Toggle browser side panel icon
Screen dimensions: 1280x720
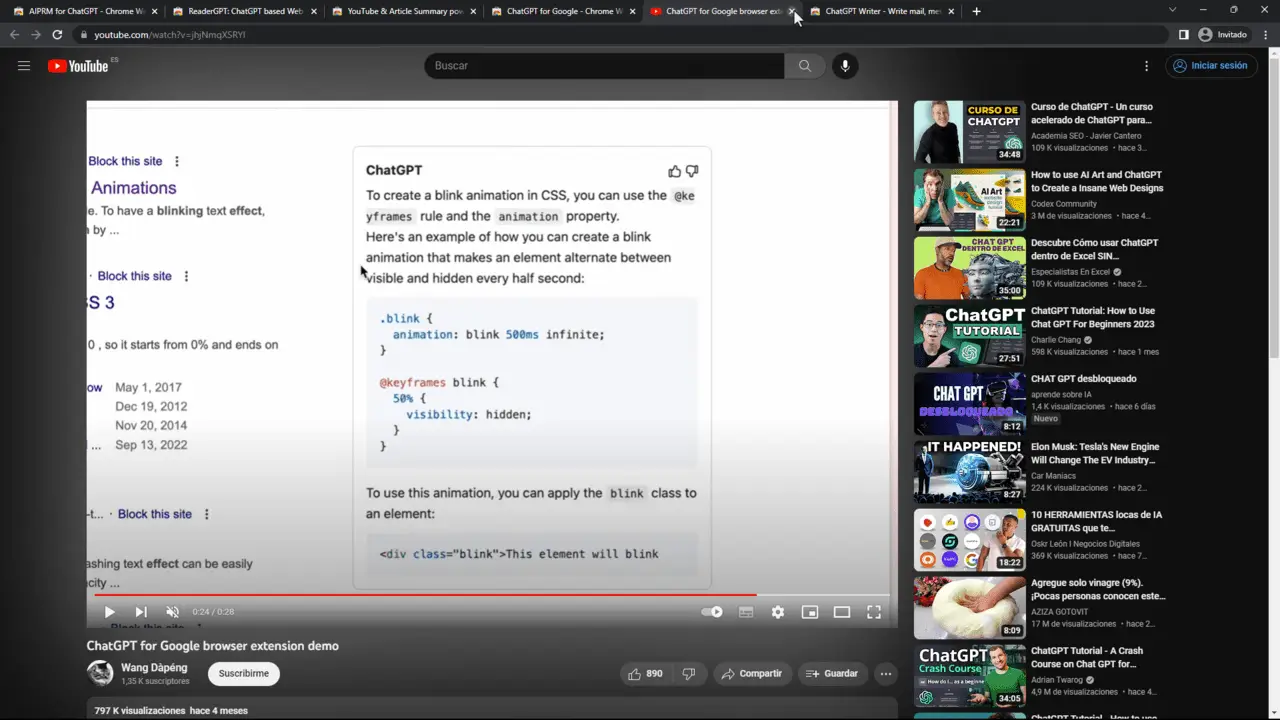[x=1183, y=34]
